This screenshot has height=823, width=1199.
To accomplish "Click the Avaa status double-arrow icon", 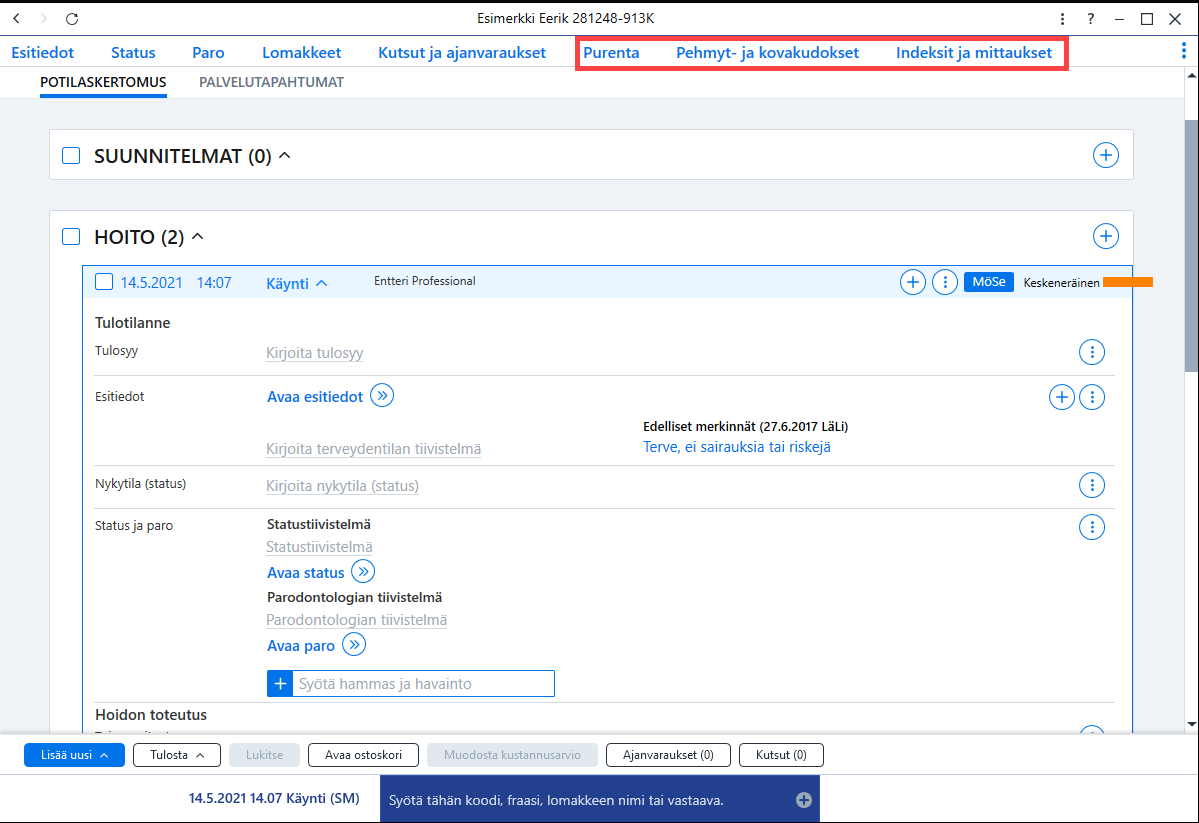I will point(362,571).
